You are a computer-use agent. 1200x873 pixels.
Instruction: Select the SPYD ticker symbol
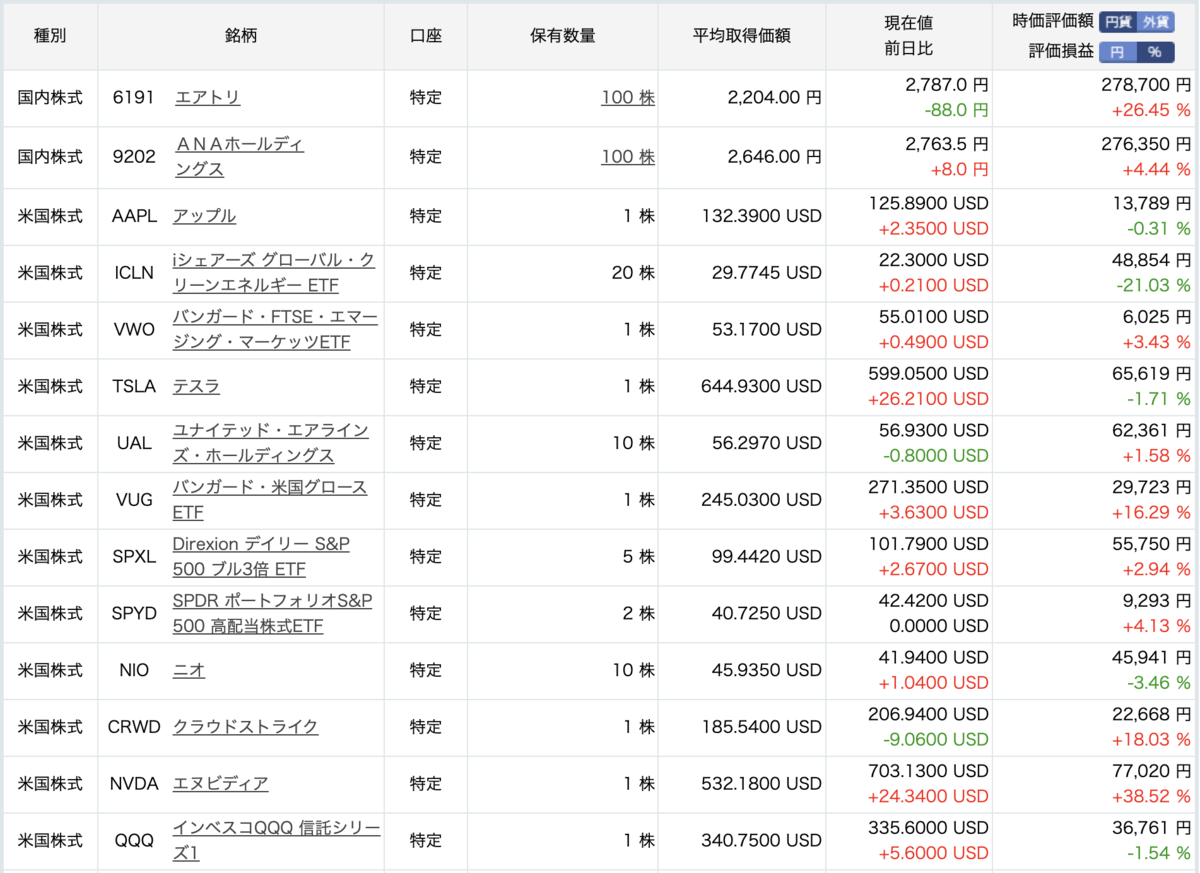coord(134,614)
